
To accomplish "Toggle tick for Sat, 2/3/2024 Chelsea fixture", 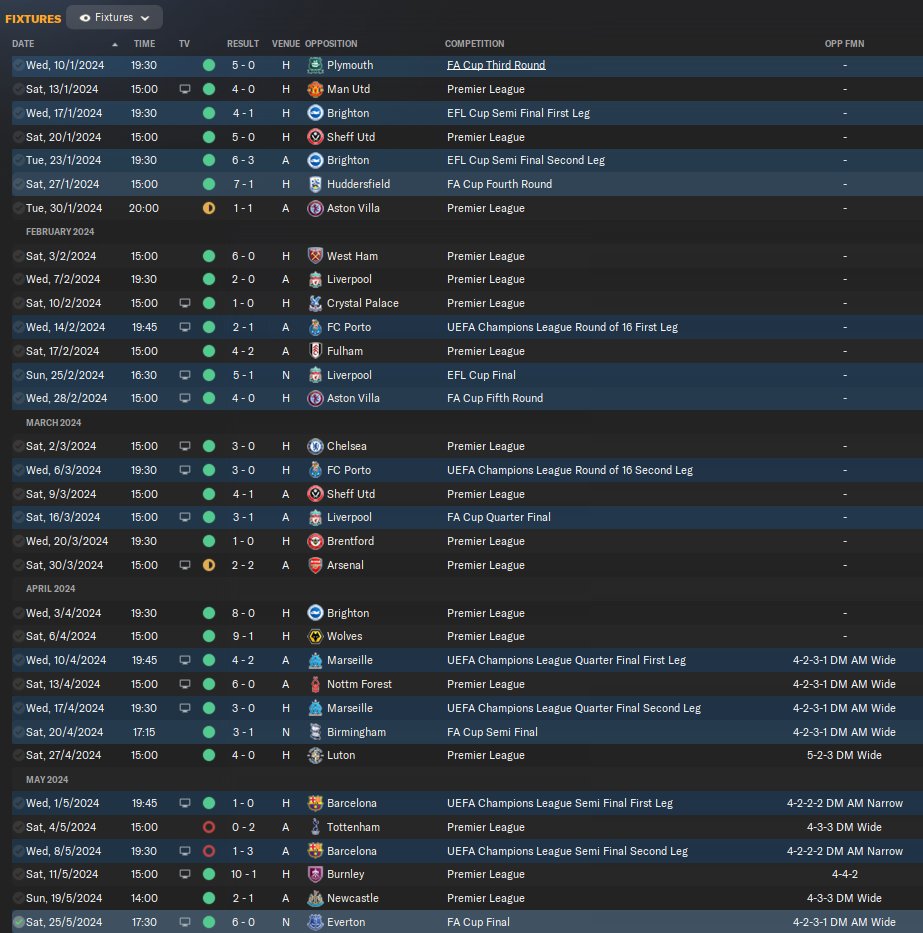I will pos(18,446).
